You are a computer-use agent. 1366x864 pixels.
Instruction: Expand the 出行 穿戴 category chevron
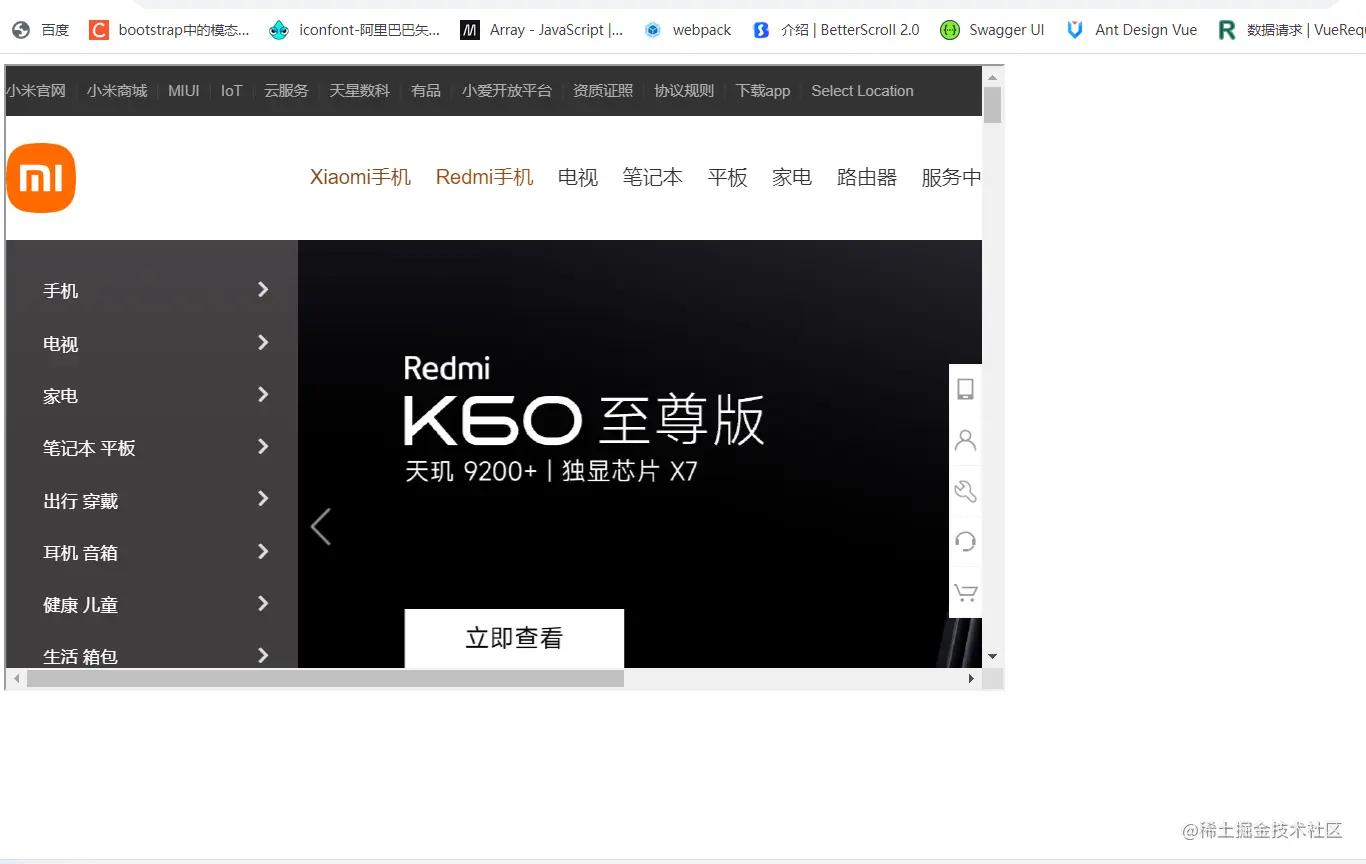263,498
